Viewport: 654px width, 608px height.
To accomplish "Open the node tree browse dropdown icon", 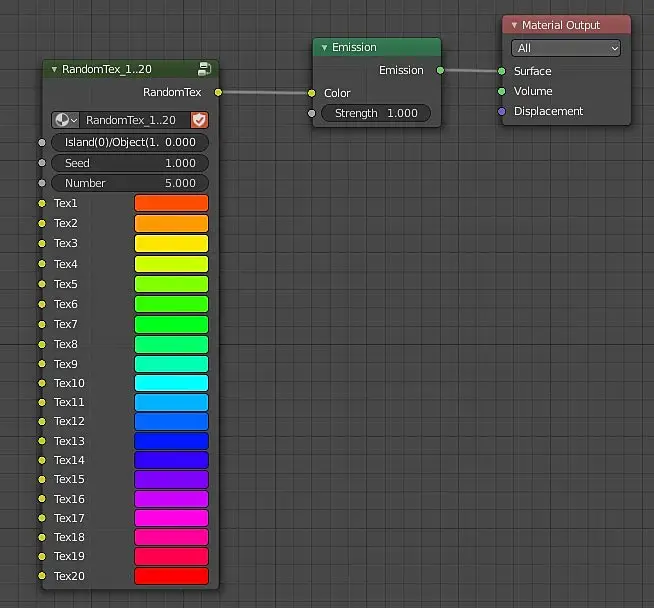I will tap(66, 120).
